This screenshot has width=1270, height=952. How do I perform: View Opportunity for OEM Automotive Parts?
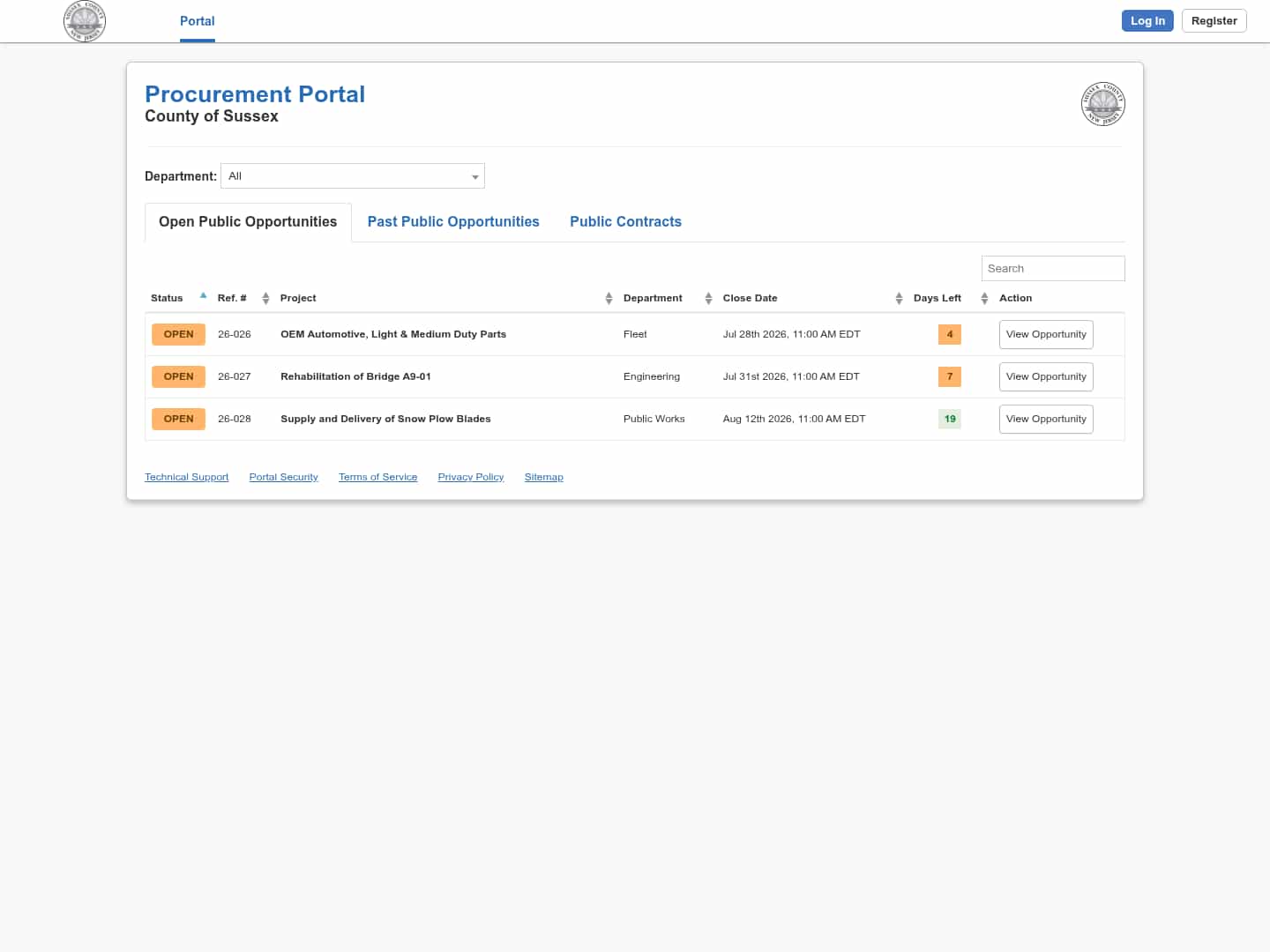(1046, 335)
